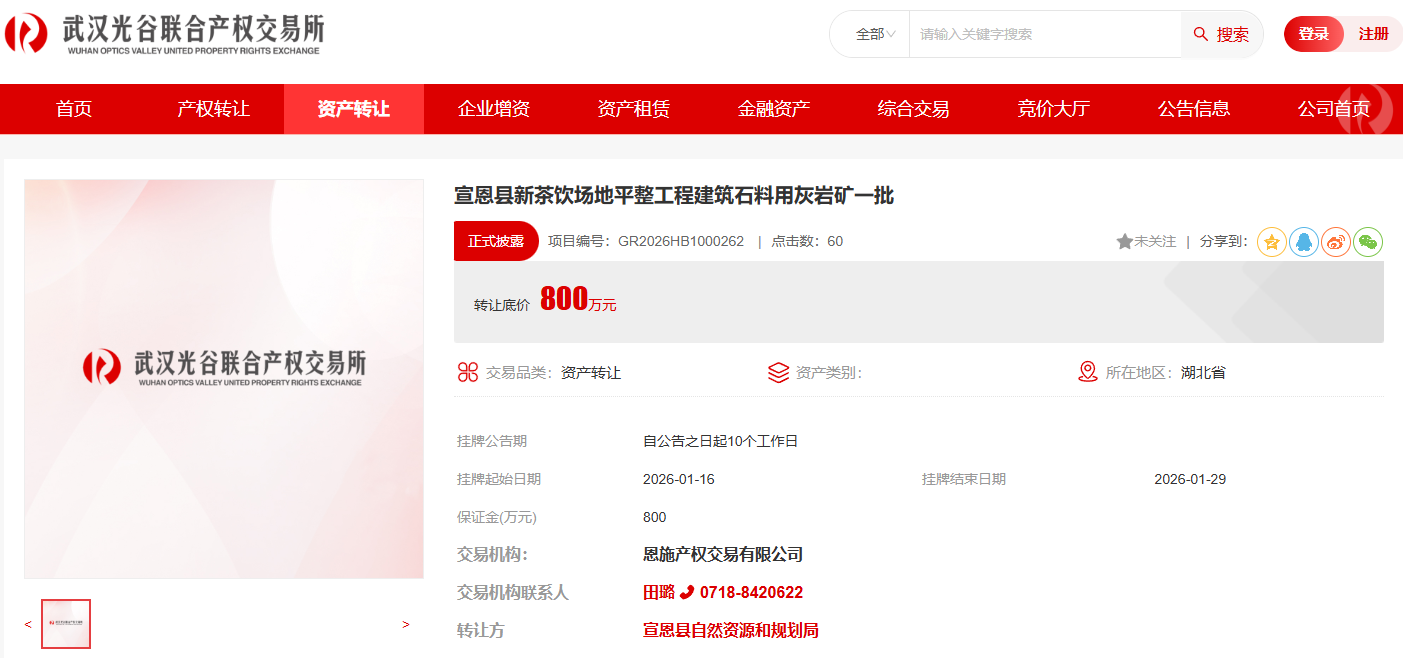Share listing via QQ penguin icon
This screenshot has width=1403, height=658.
tap(1303, 242)
